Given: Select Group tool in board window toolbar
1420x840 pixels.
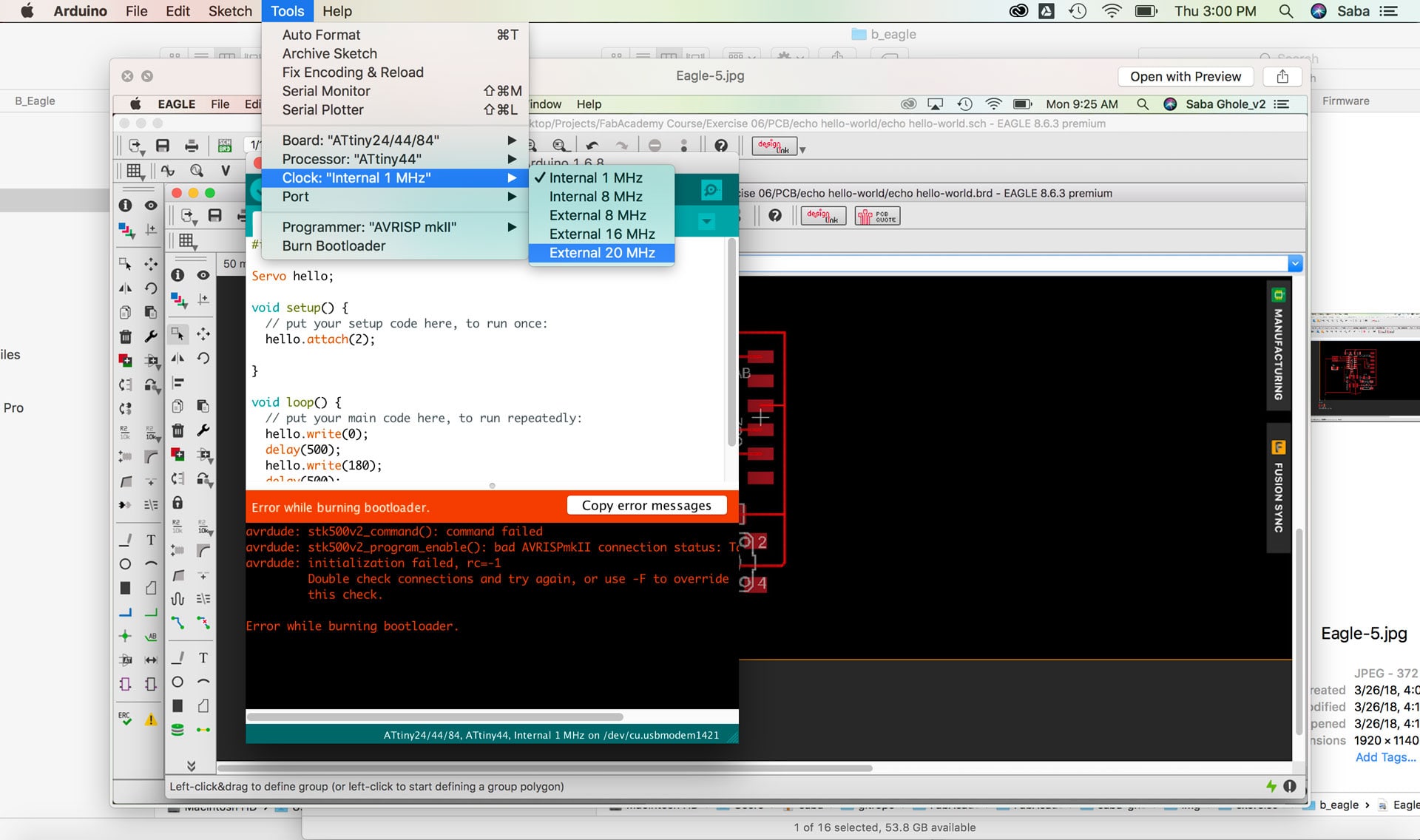Looking at the screenshot, I should 177,334.
